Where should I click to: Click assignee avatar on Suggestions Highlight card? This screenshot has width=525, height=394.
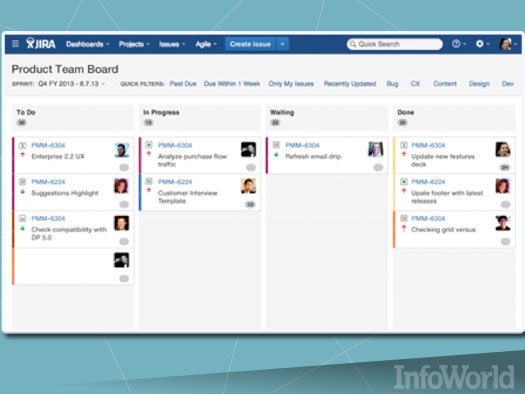coord(121,186)
